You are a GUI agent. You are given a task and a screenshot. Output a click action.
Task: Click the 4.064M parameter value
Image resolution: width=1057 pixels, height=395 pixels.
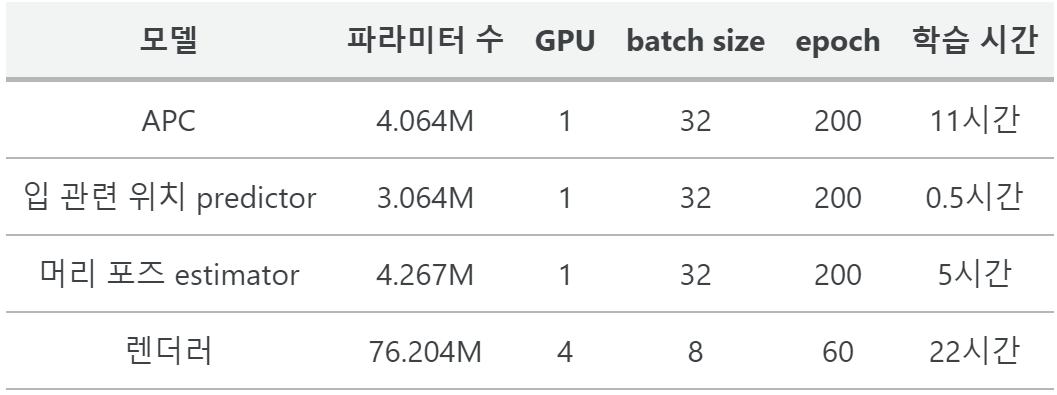click(425, 121)
